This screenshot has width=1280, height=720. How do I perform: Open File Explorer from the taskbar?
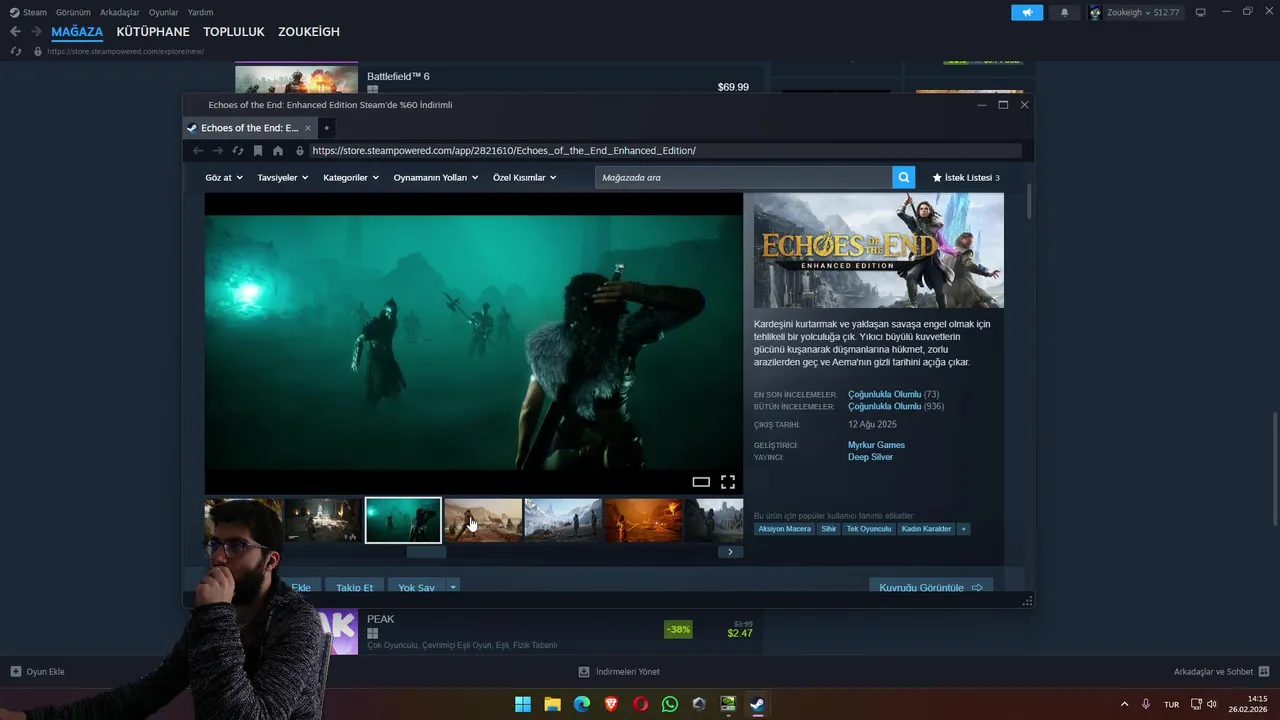pos(552,704)
